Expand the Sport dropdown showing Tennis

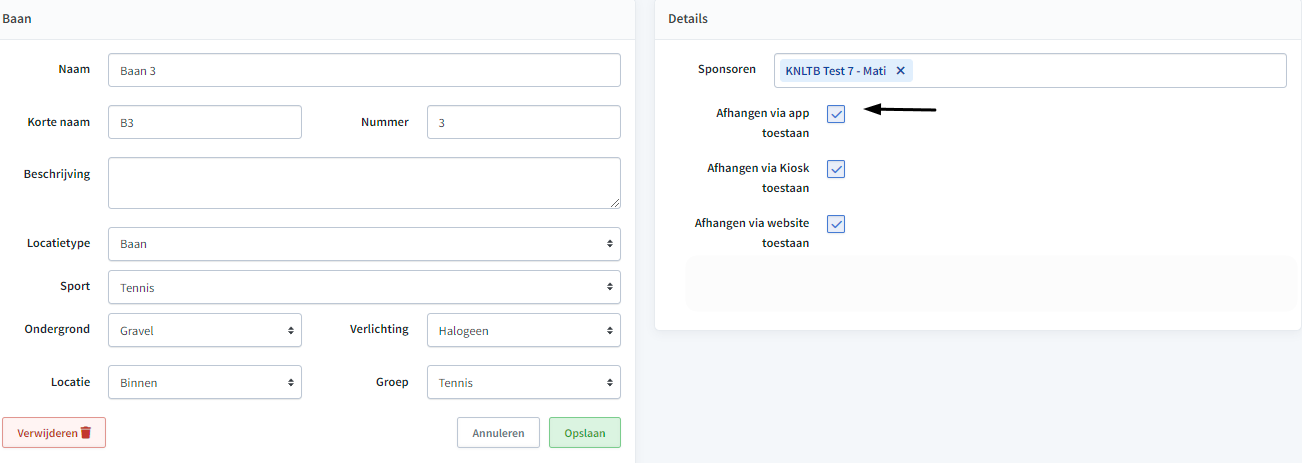[x=364, y=287]
